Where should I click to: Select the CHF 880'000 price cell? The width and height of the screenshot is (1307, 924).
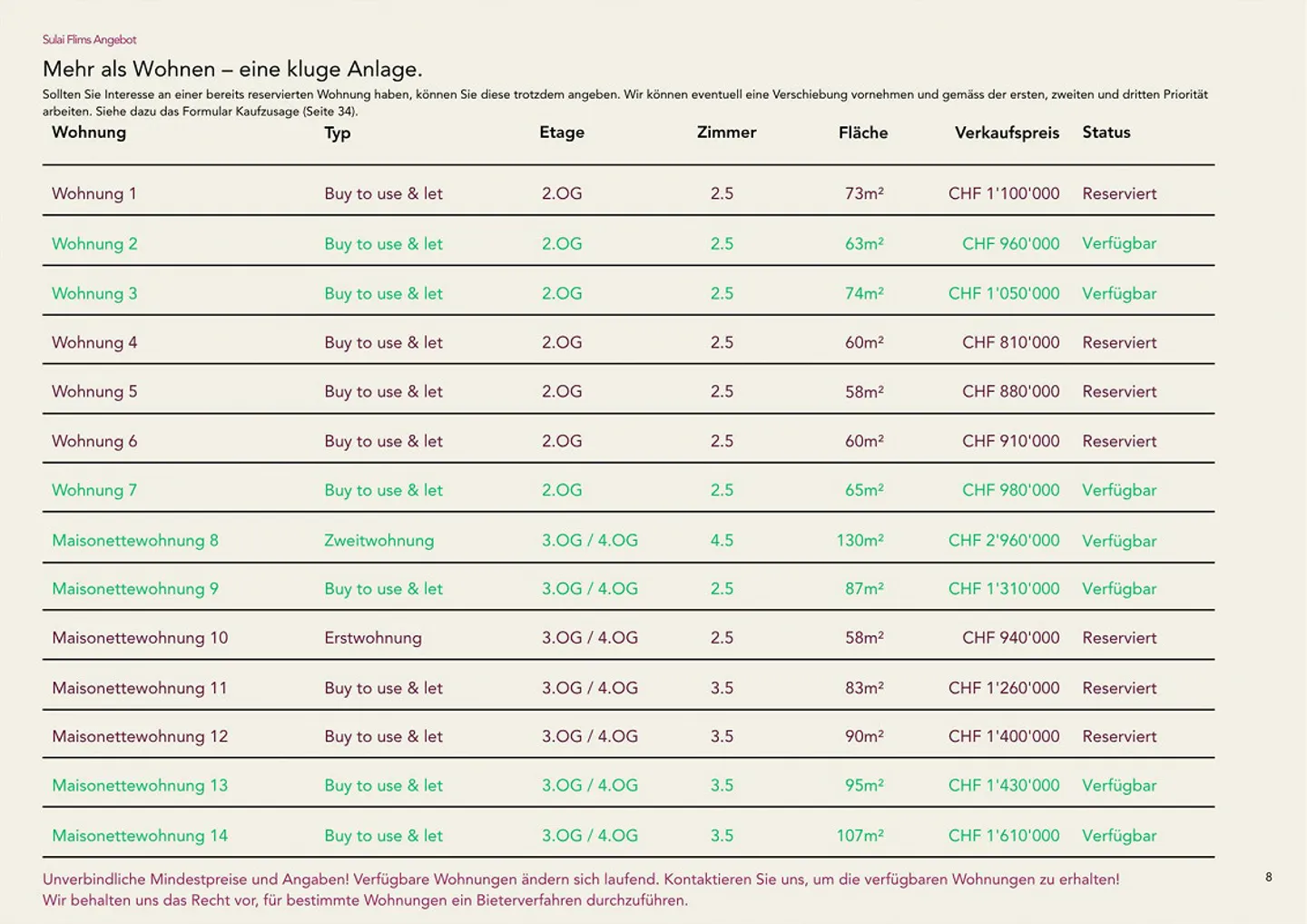pos(1010,391)
